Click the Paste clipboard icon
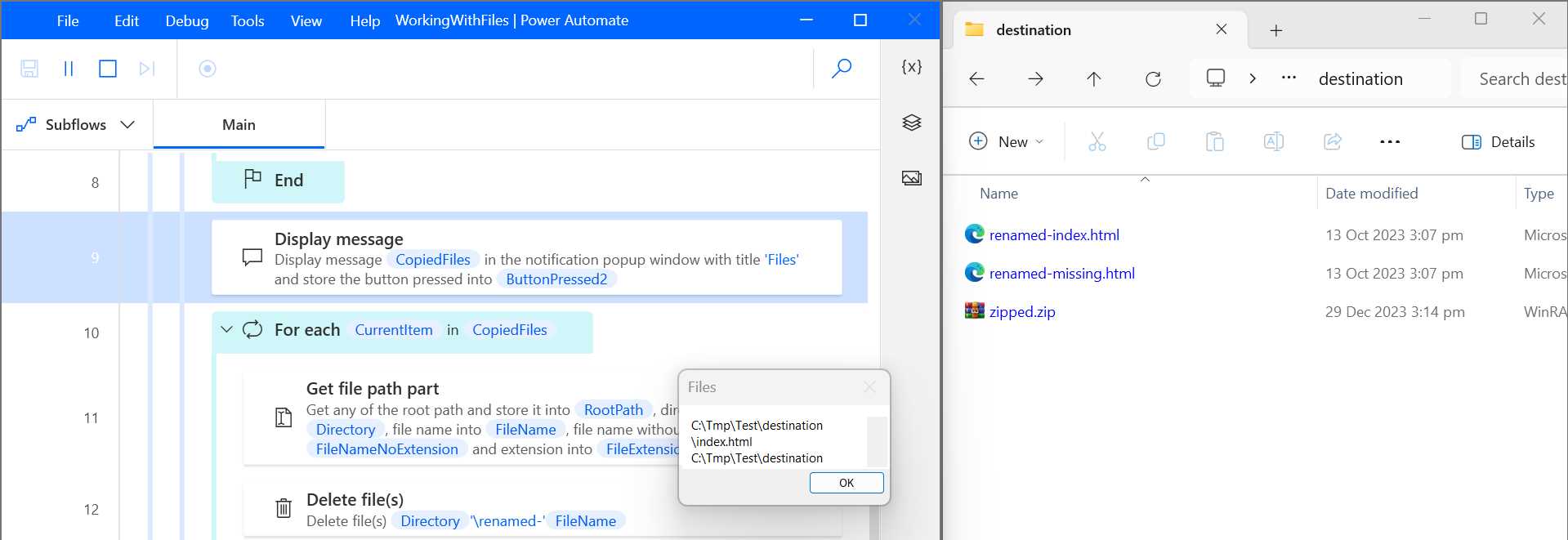Viewport: 1568px width, 540px height. click(1215, 141)
